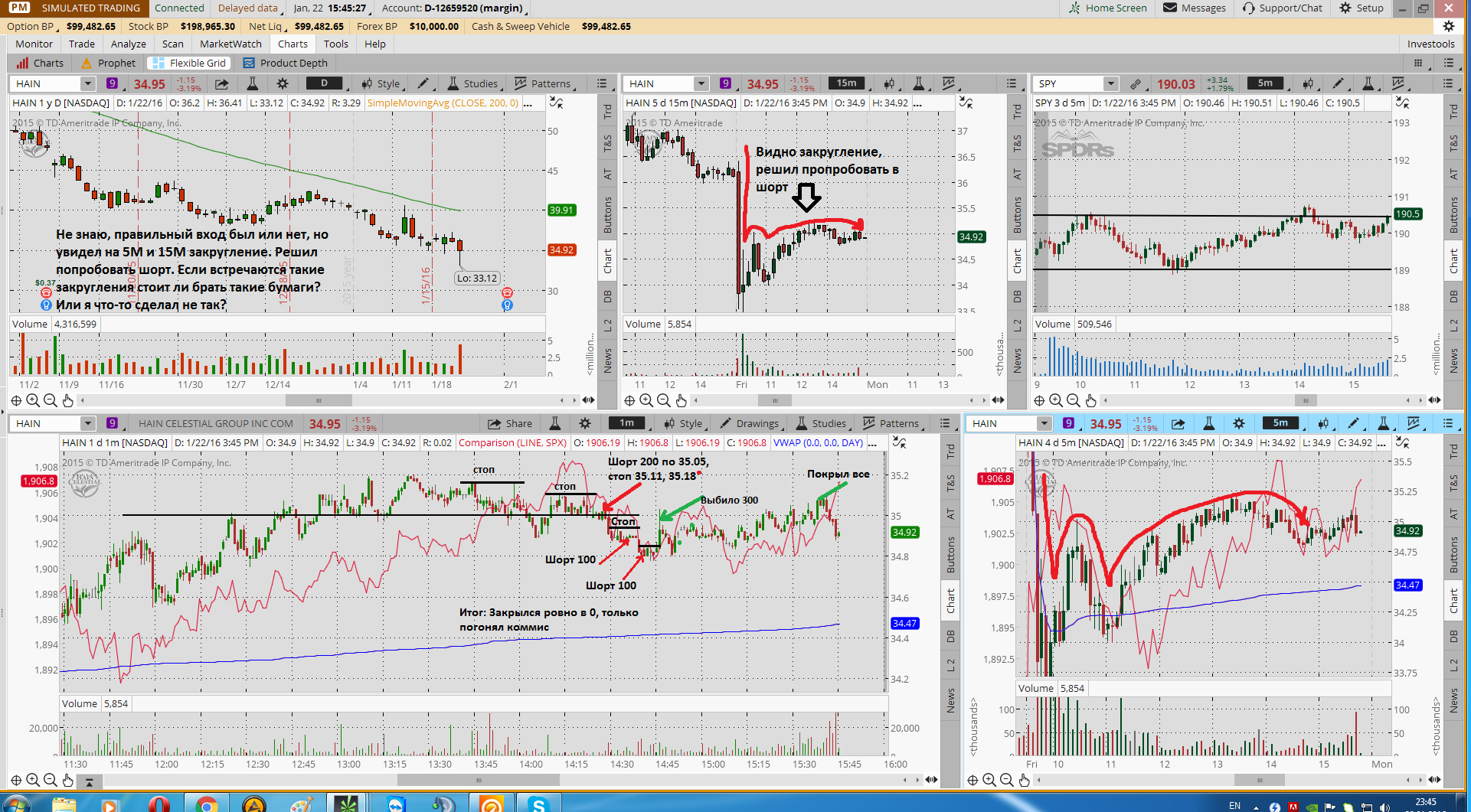Switch to the Trade tab
This screenshot has height=812, width=1471.
pos(82,44)
